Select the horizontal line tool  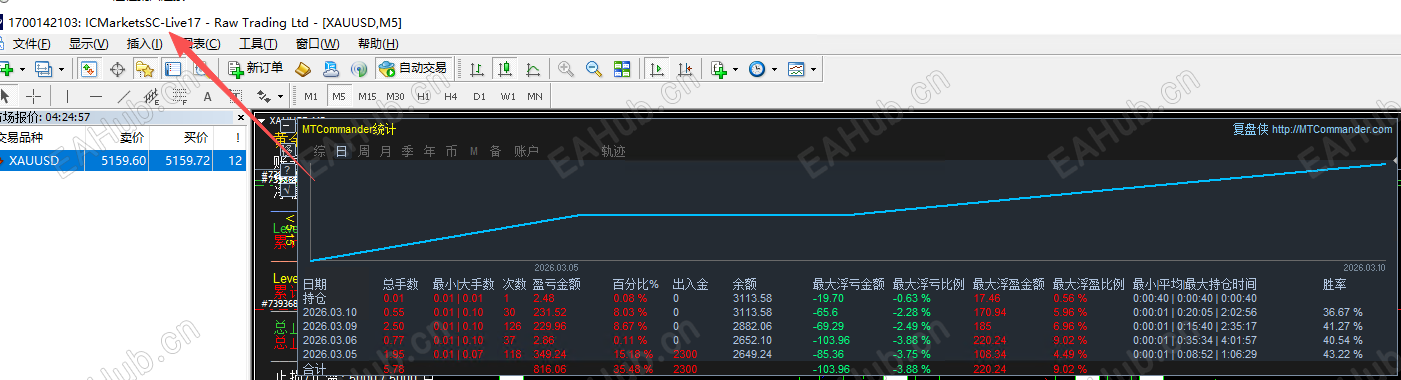click(x=96, y=96)
